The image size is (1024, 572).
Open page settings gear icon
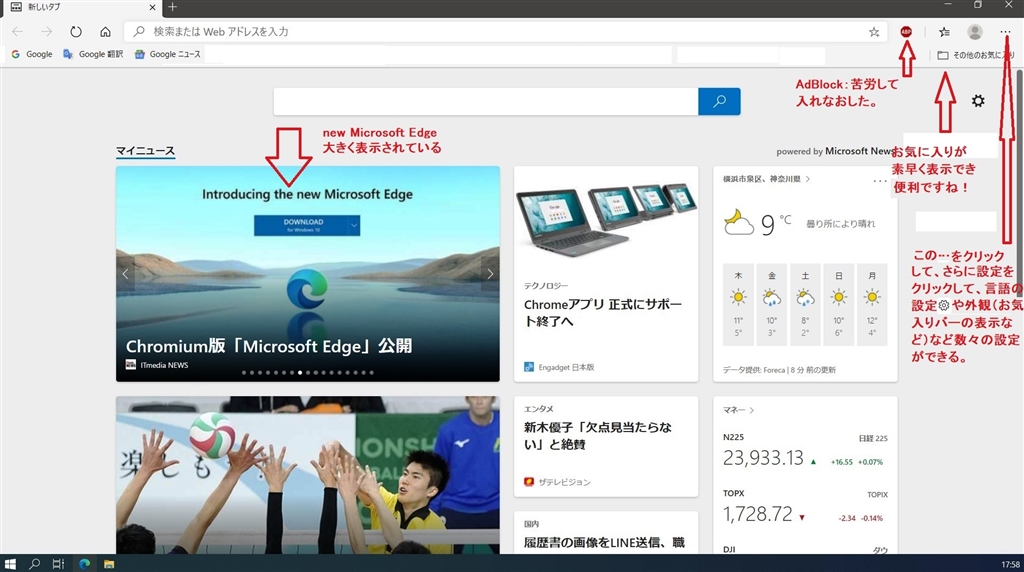[x=978, y=101]
